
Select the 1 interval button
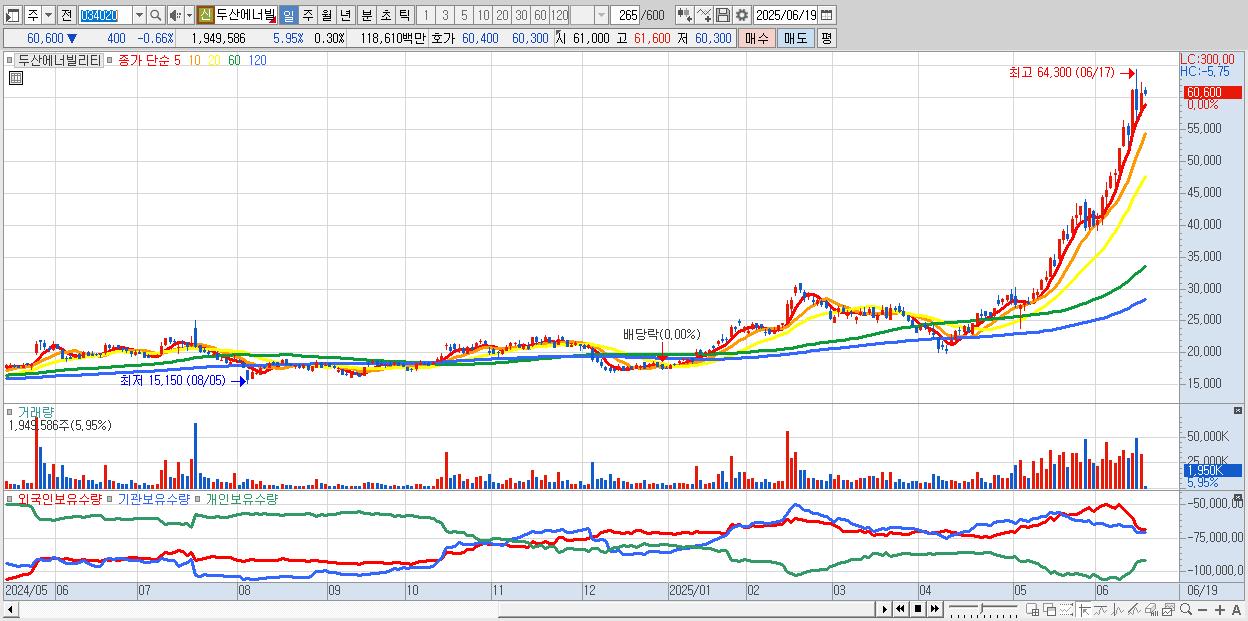426,15
